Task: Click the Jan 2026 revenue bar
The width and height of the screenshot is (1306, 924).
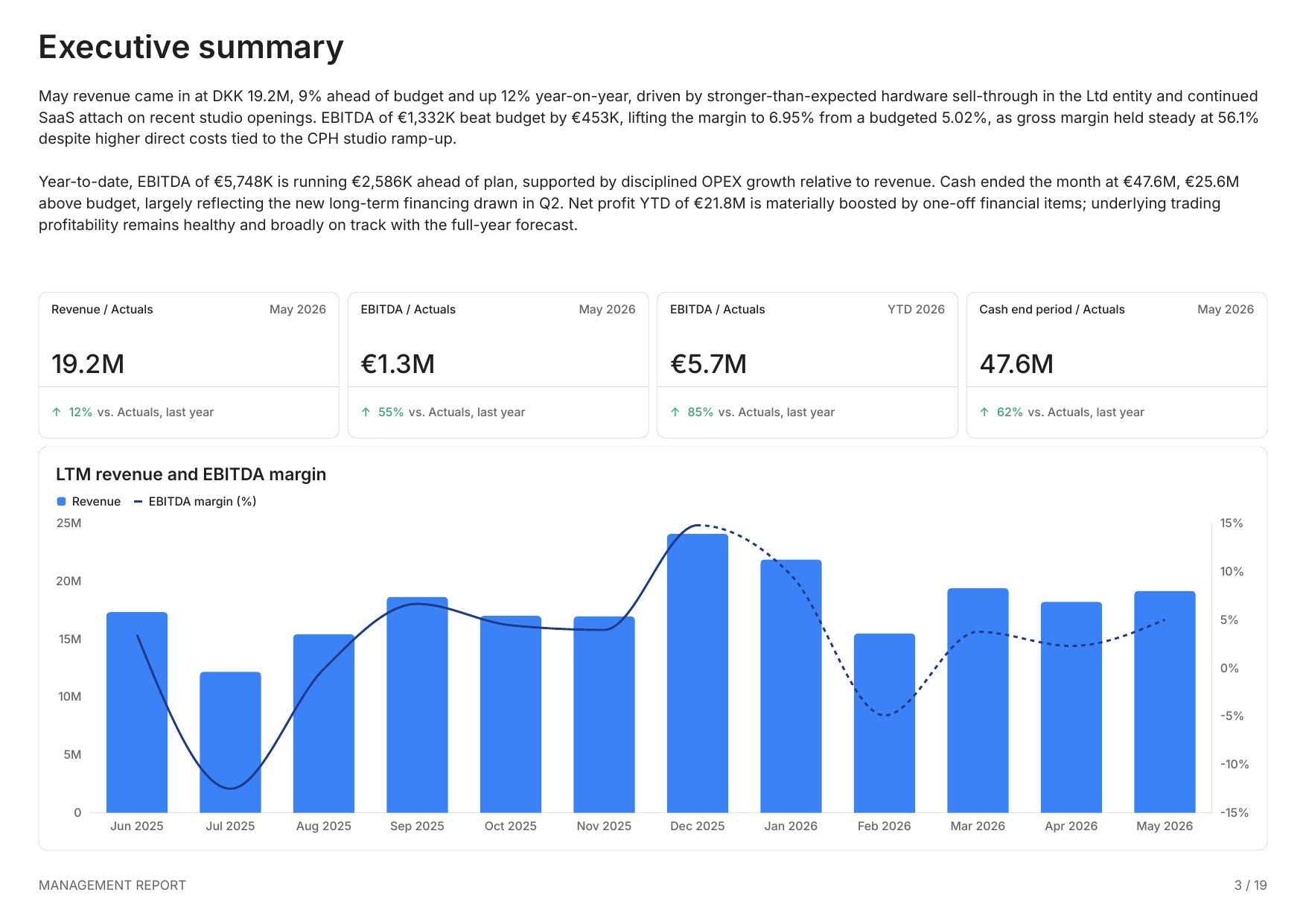Action: (x=791, y=686)
